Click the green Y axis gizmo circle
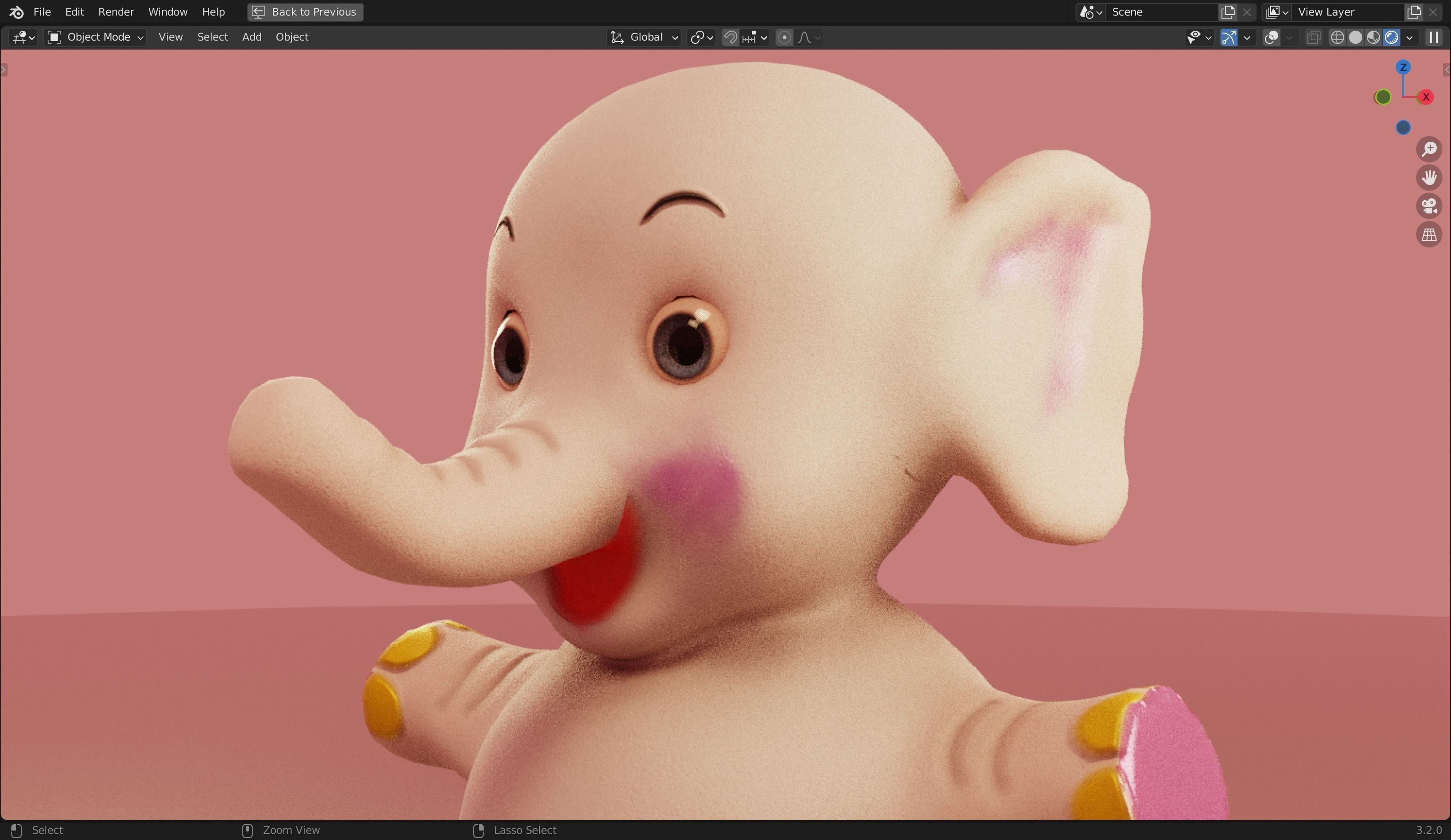 (x=1383, y=97)
